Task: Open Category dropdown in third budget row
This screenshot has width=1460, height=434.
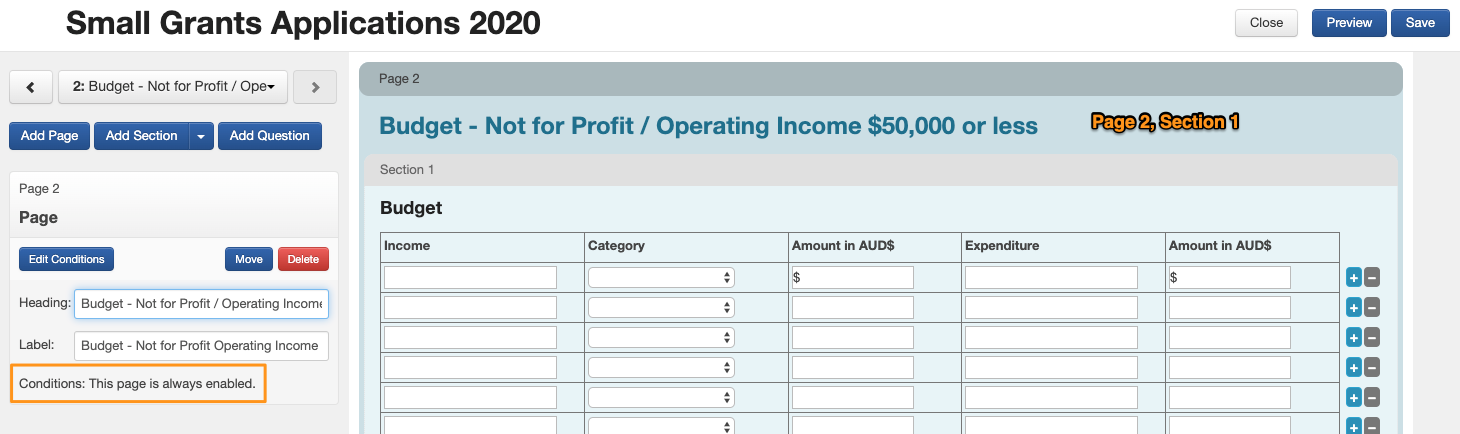Action: 661,337
